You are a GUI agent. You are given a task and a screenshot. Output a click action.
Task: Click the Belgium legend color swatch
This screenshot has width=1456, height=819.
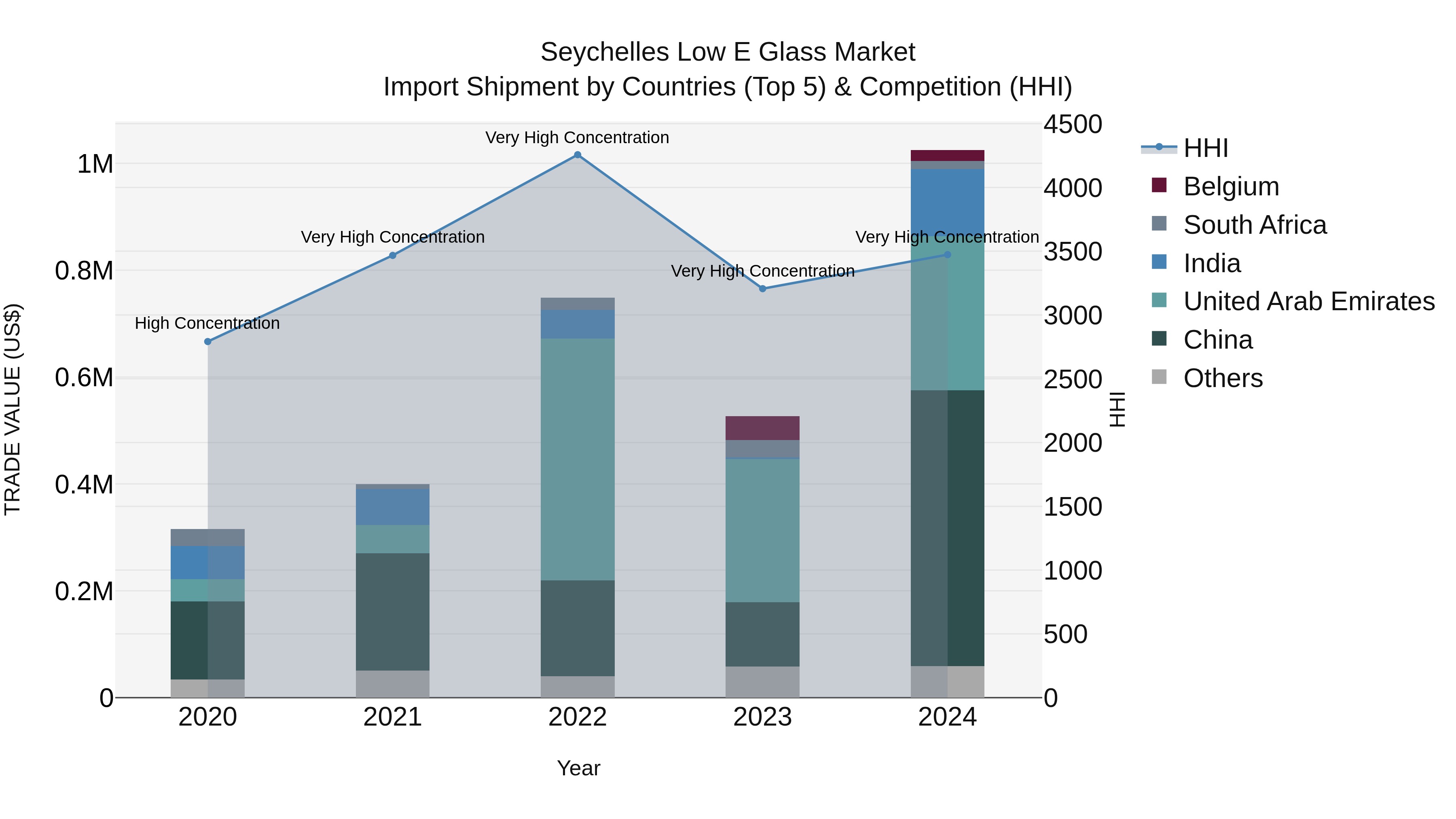click(1159, 185)
